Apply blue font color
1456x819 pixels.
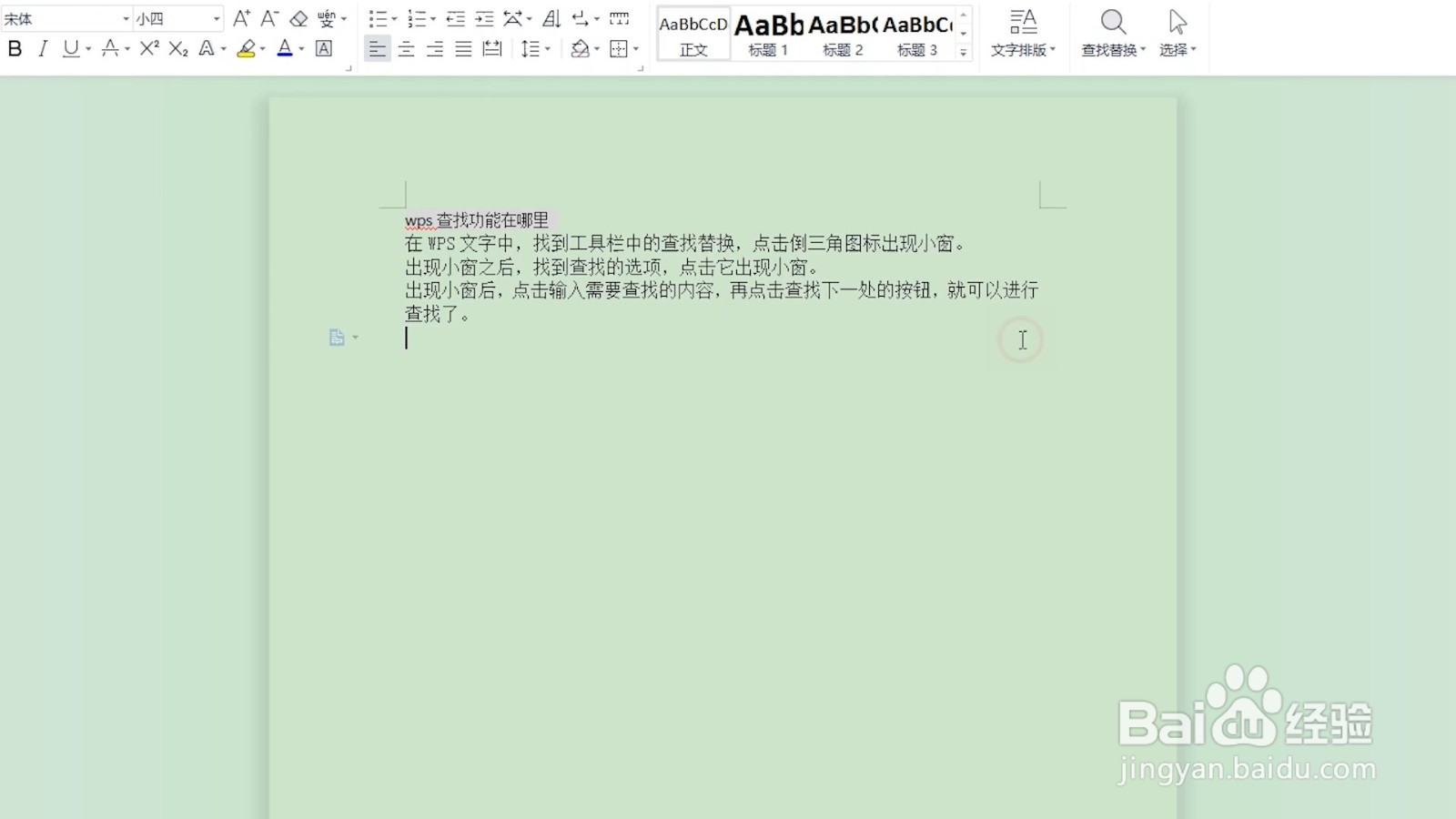[x=285, y=48]
